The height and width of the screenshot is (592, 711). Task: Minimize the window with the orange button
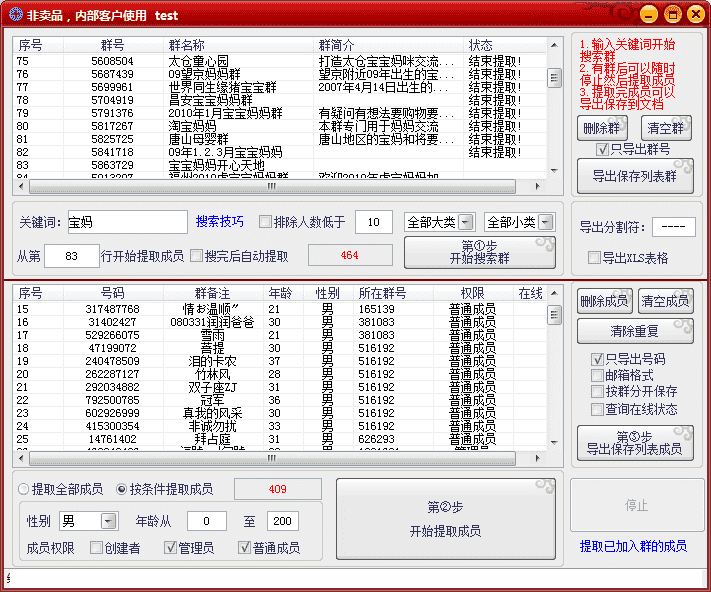pyautogui.click(x=649, y=14)
